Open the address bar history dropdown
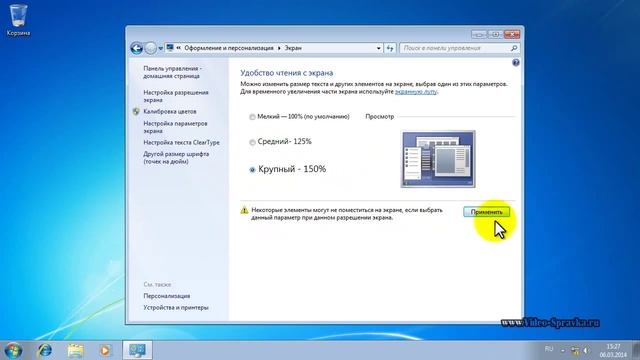The height and width of the screenshot is (360, 640). pos(378,48)
